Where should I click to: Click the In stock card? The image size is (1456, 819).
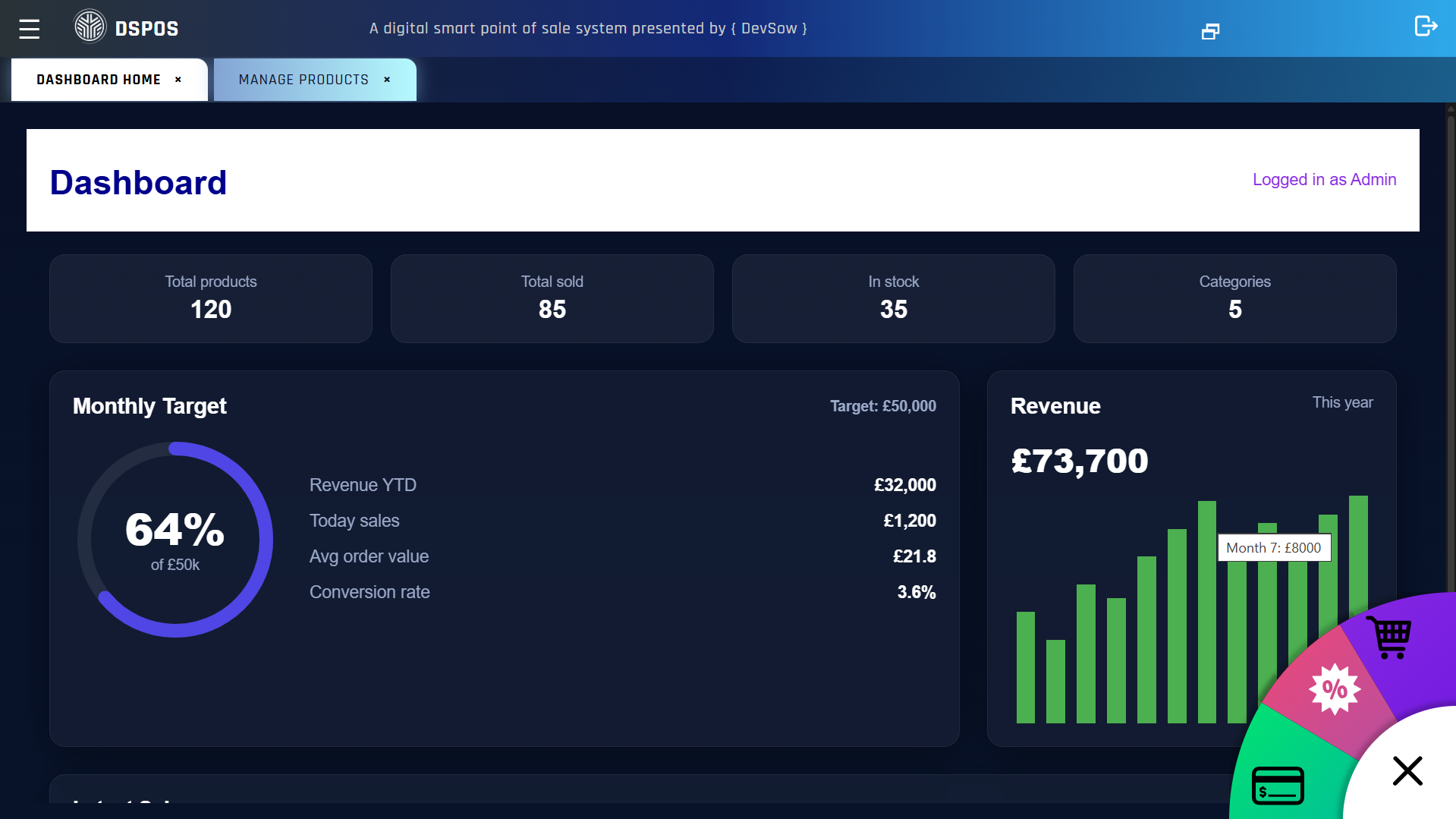tap(893, 298)
